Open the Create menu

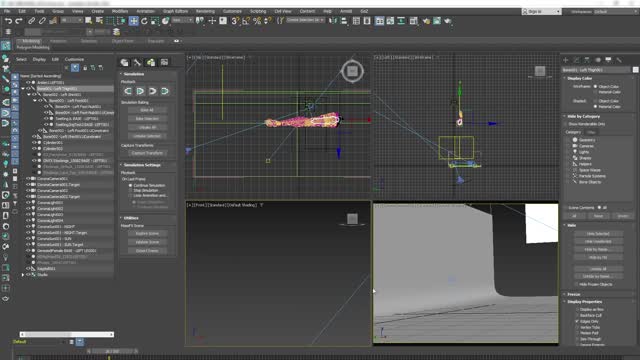(x=98, y=11)
